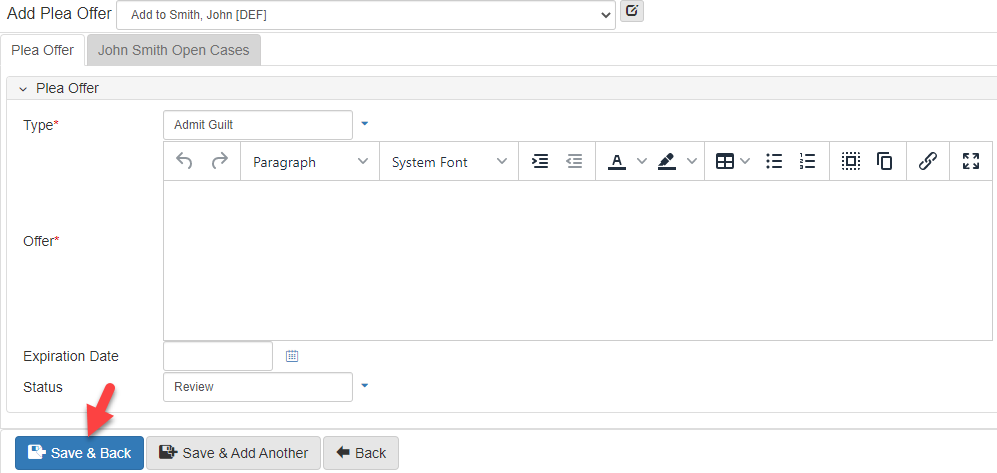Viewport: 997px width, 473px height.
Task: Switch to John Smith Open Cases tab
Action: pos(174,50)
